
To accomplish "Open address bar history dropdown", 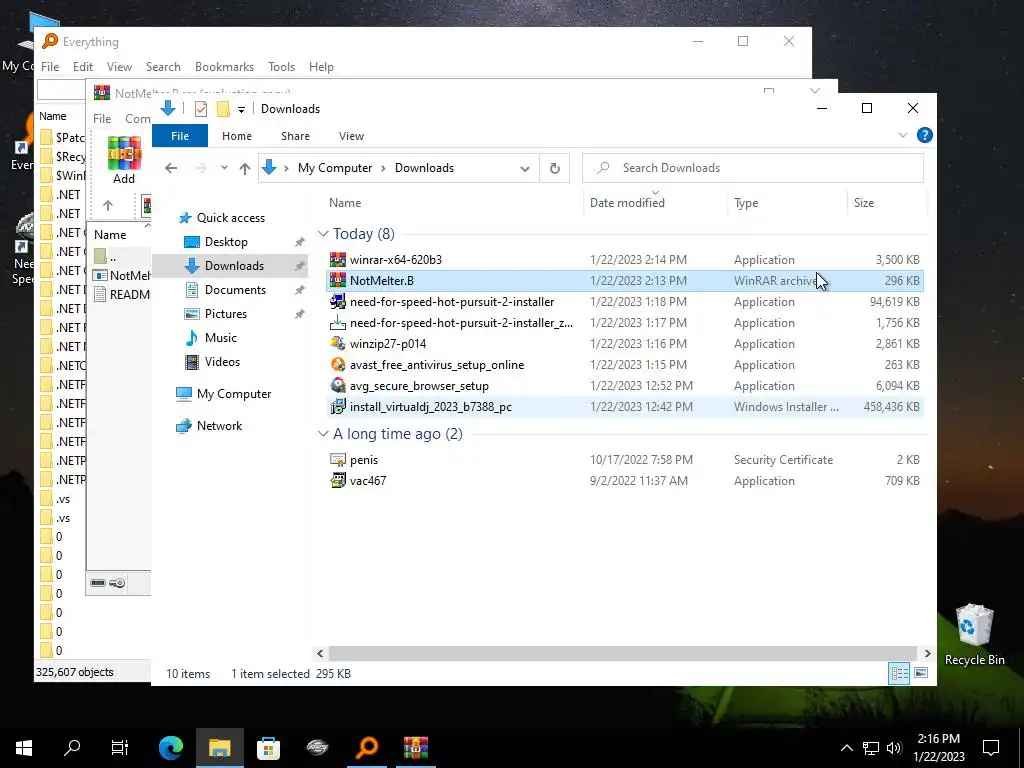I will 524,168.
